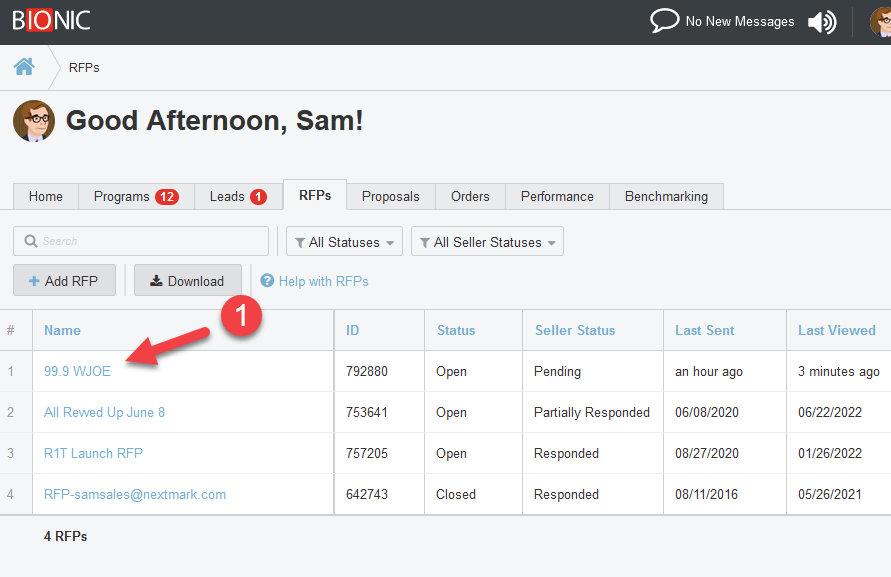The width and height of the screenshot is (891, 577).
Task: Click the Help with RFPs question icon
Action: click(x=267, y=281)
